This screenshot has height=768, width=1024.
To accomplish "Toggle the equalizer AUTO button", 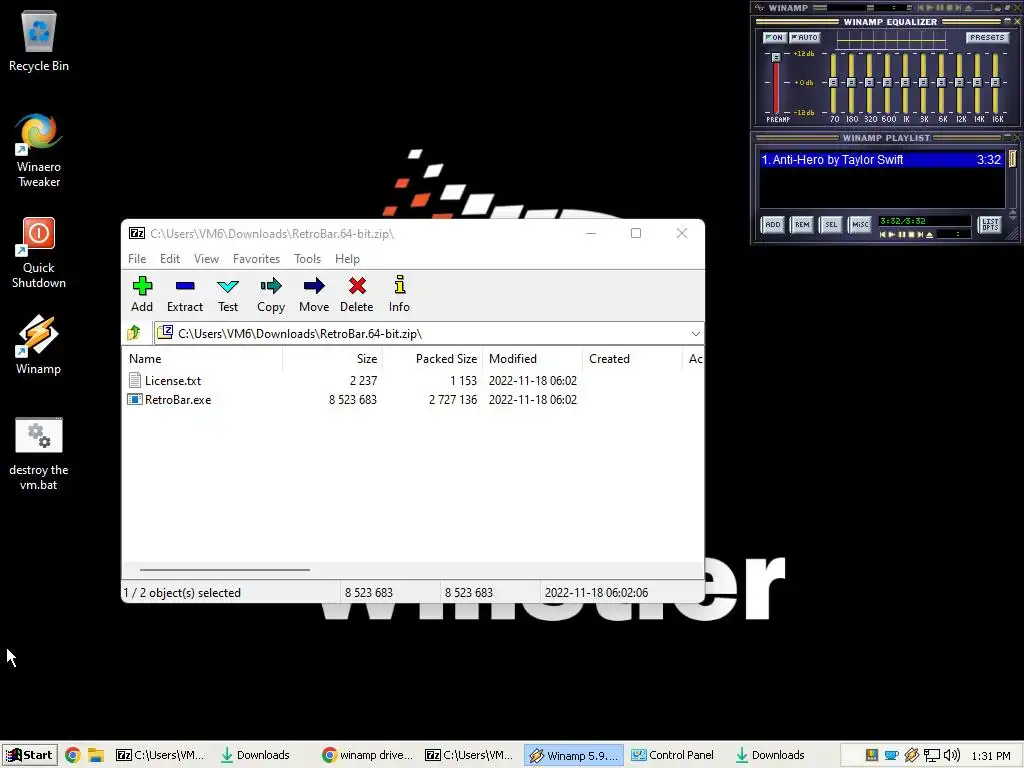I will (x=805, y=37).
